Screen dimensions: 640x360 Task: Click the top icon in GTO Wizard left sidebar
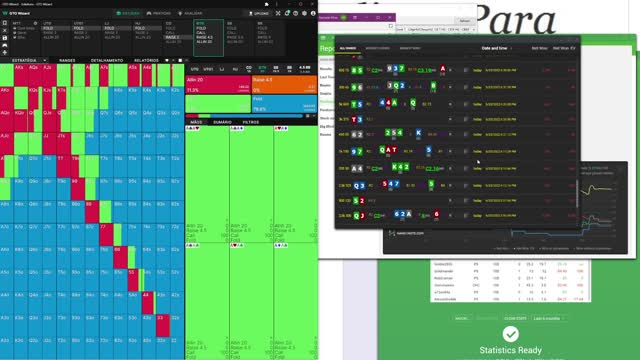[4, 23]
